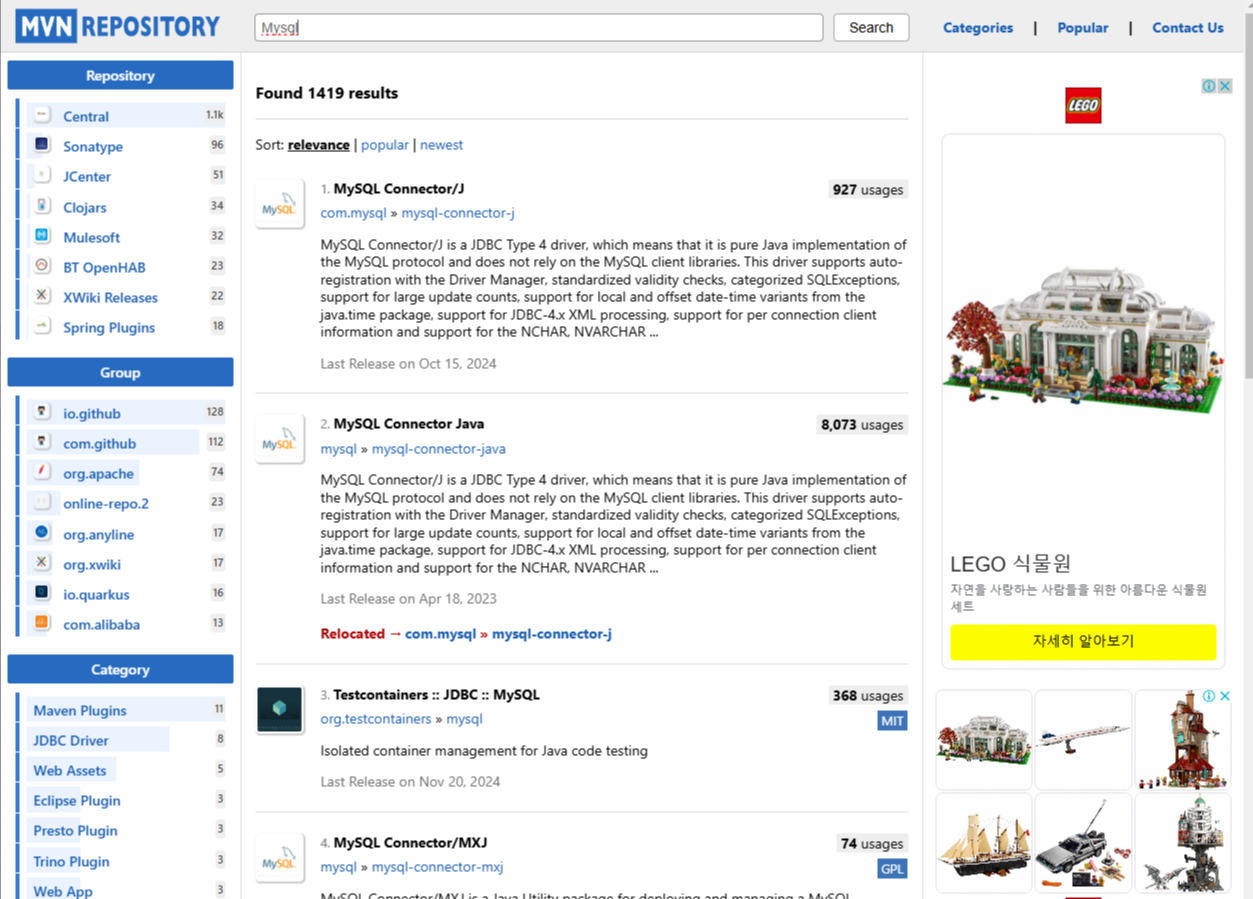The height and width of the screenshot is (899, 1253).
Task: Filter by Trino Plugin category
Action: (x=71, y=861)
